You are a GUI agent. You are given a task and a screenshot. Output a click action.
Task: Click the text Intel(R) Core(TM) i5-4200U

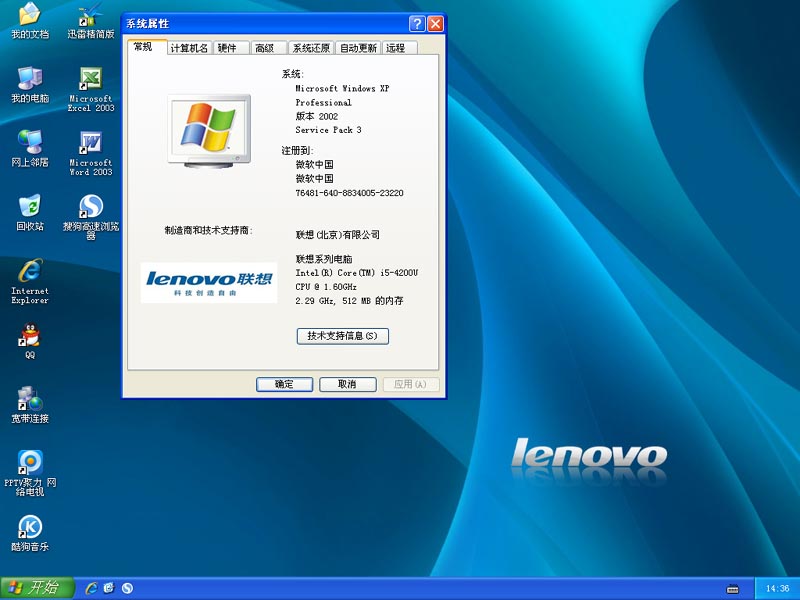pyautogui.click(x=356, y=273)
